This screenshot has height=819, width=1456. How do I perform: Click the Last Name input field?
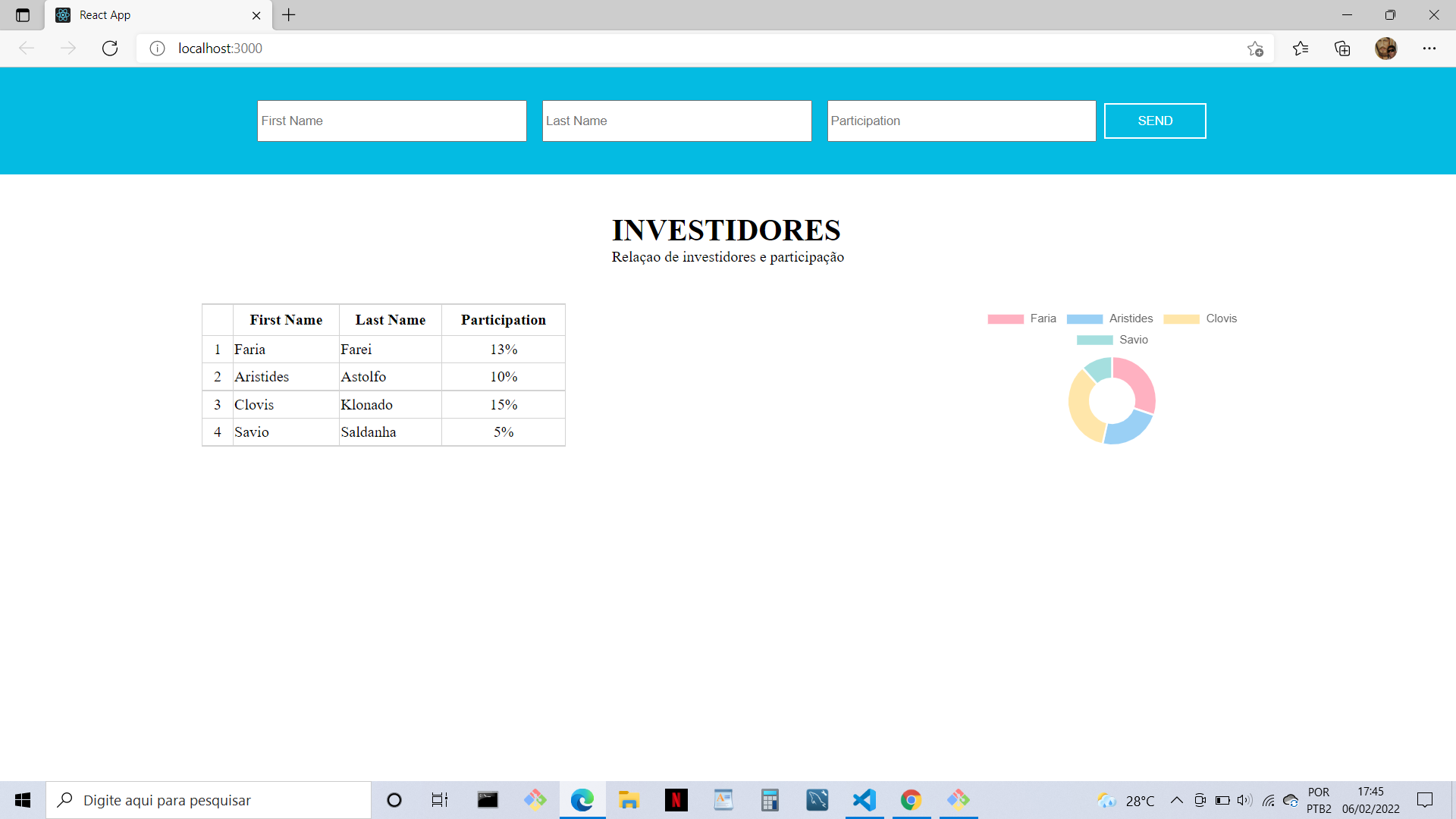pos(676,121)
